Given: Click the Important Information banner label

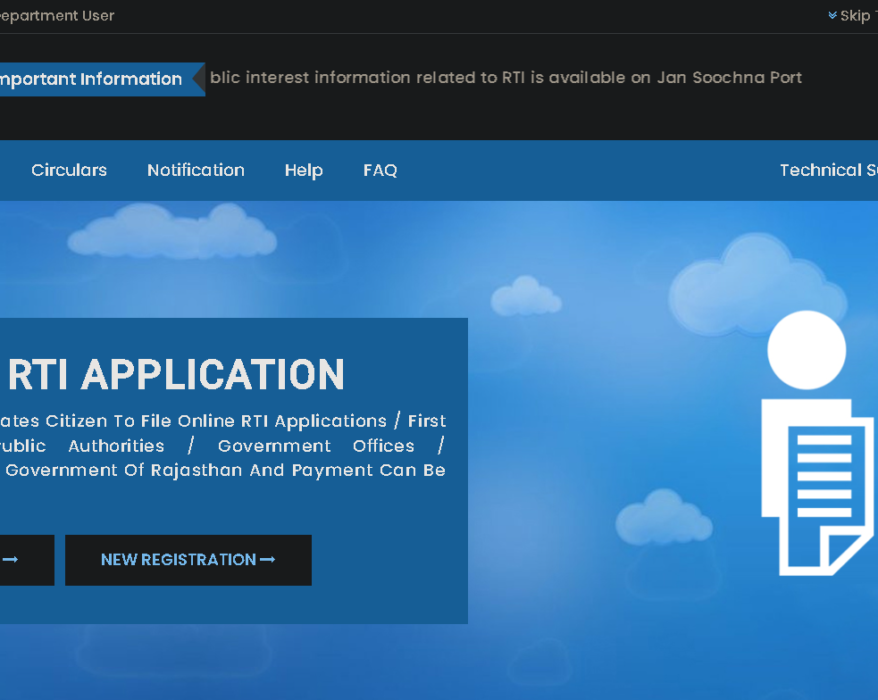Looking at the screenshot, I should 92,79.
